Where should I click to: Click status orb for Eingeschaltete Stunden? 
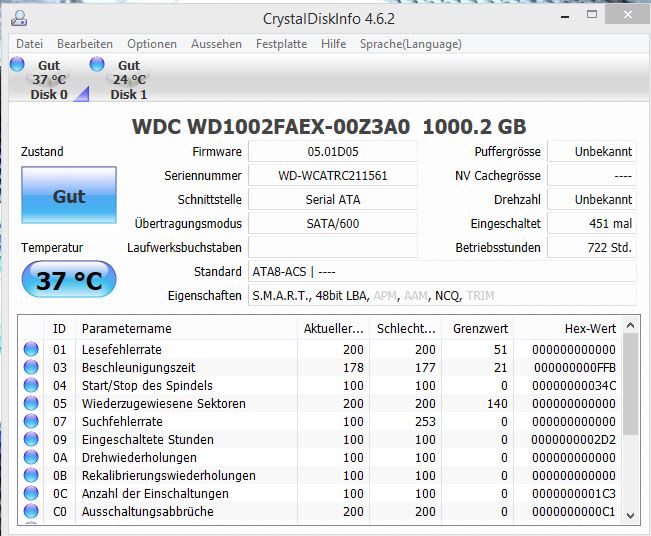[x=31, y=439]
